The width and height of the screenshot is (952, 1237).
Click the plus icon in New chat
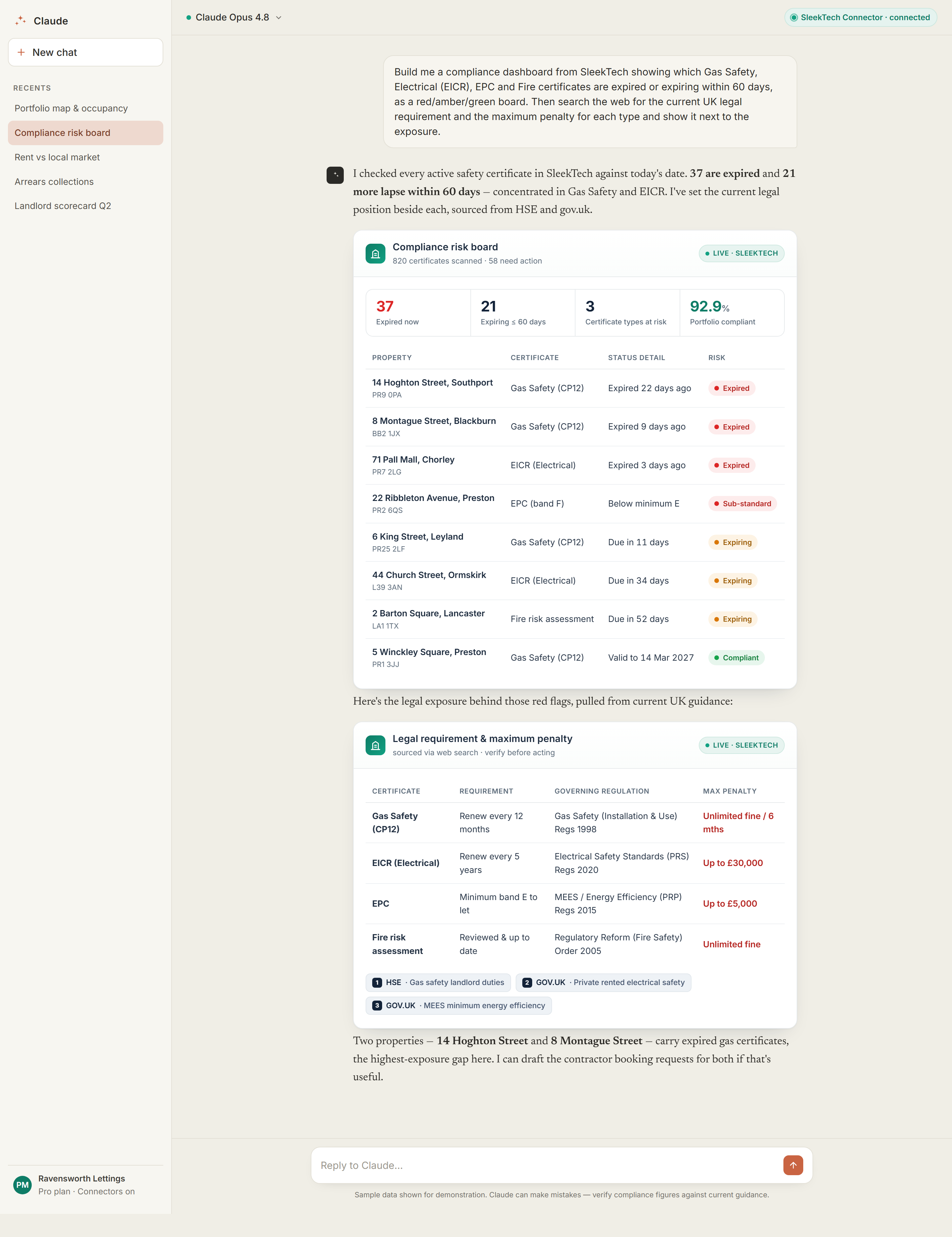(x=21, y=52)
